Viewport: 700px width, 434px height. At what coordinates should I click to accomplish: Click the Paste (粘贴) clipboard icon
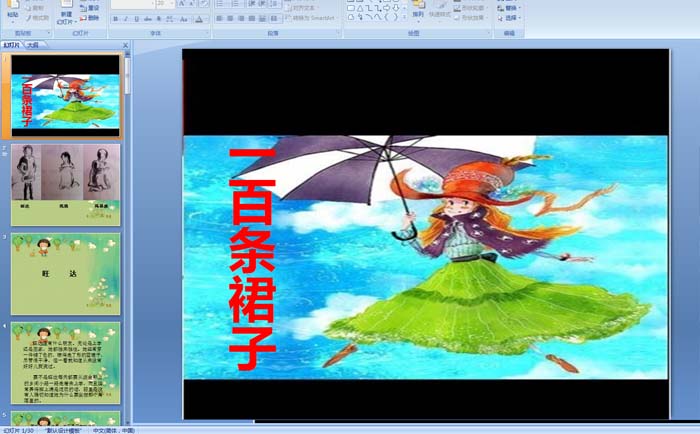pyautogui.click(x=13, y=4)
